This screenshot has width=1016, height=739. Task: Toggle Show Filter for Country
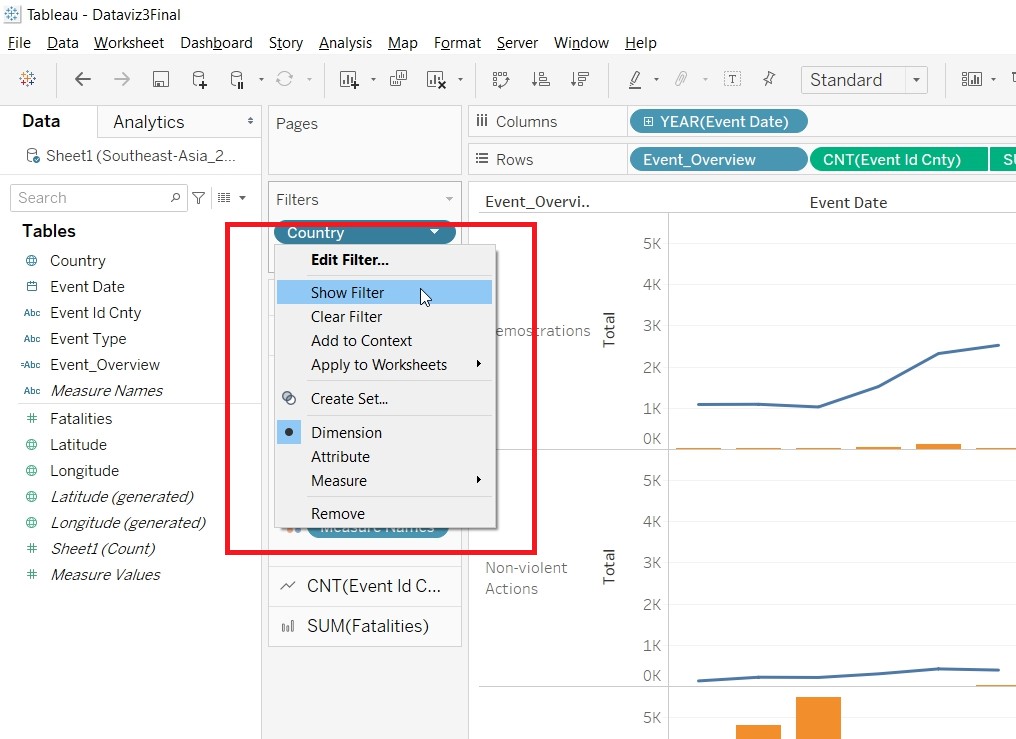pos(347,293)
